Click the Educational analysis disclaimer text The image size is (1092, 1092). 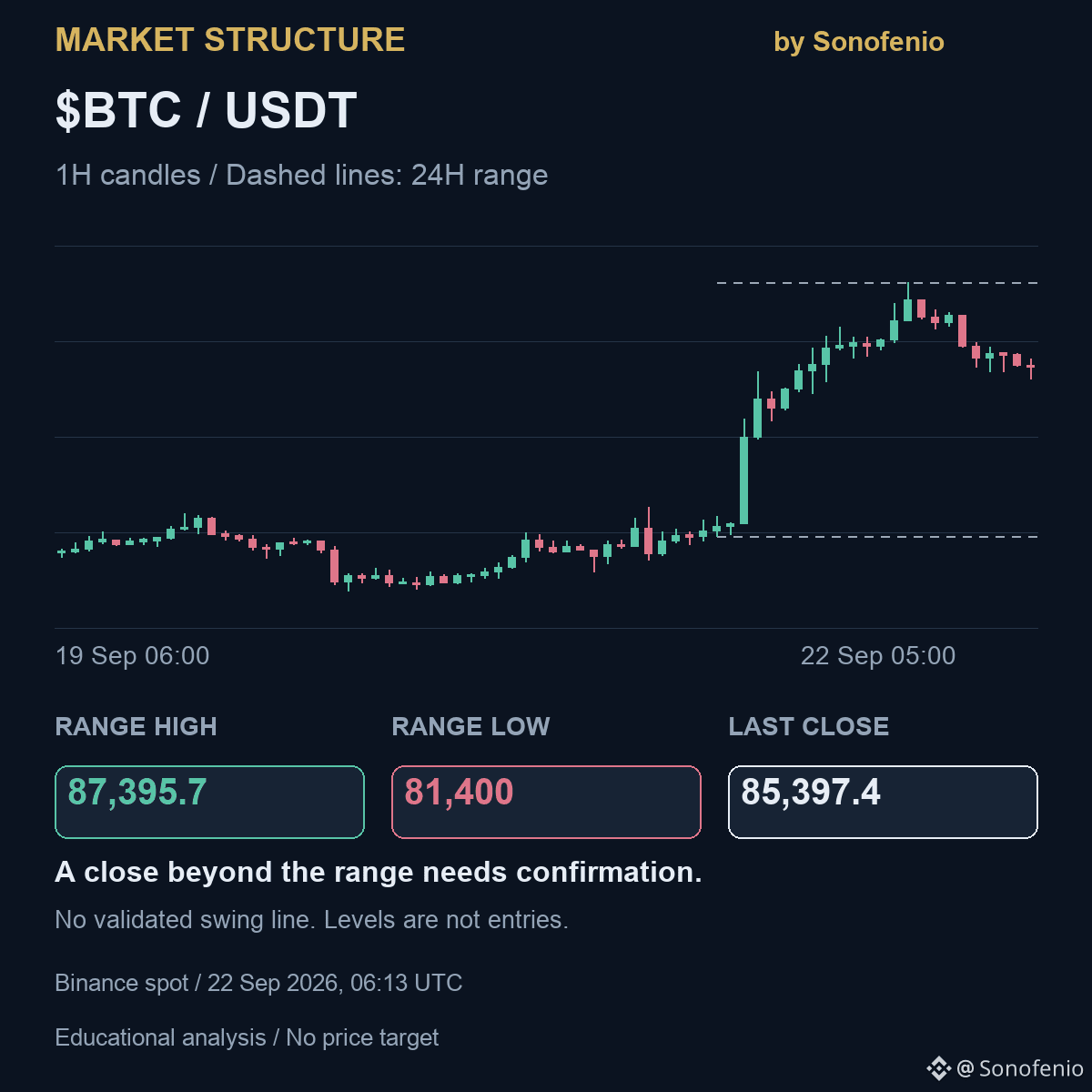point(247,1037)
